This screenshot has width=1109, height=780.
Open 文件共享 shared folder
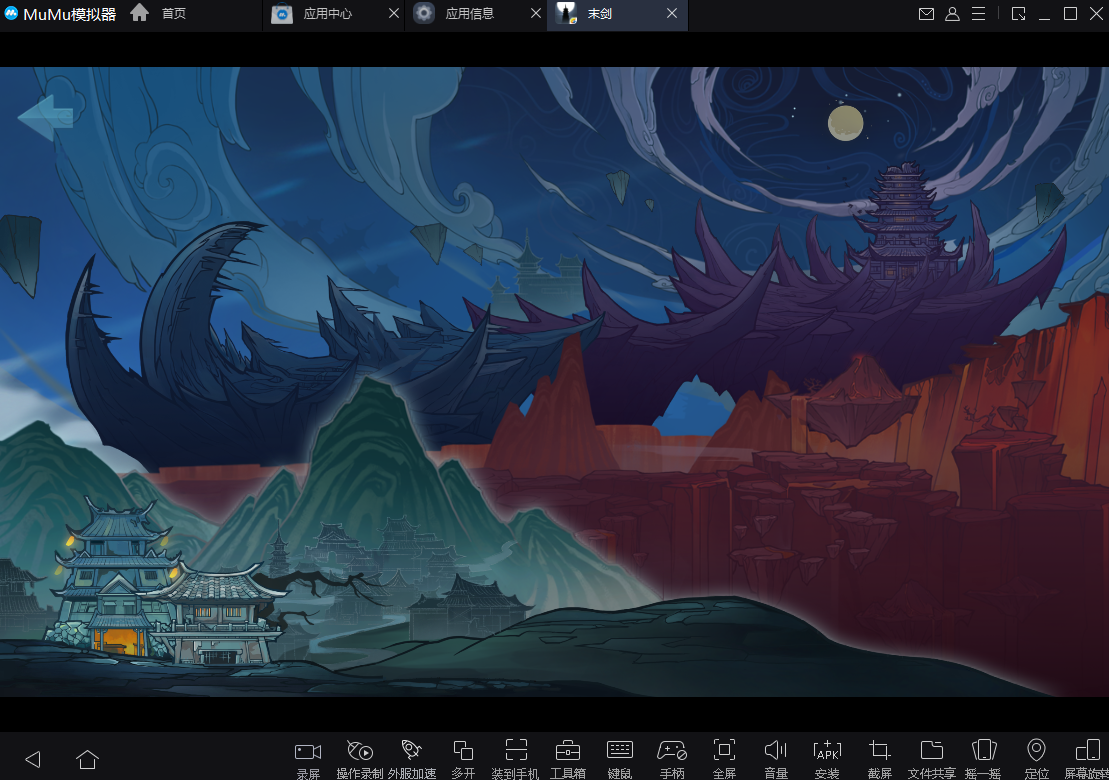(x=931, y=759)
